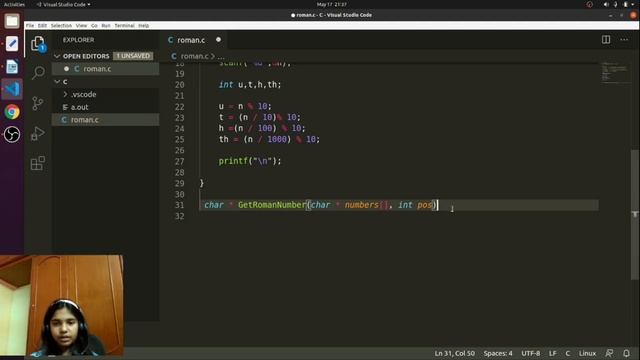Viewport: 640px width, 360px height.
Task: Click the C file icon in roman.c tab
Action: pyautogui.click(x=171, y=40)
